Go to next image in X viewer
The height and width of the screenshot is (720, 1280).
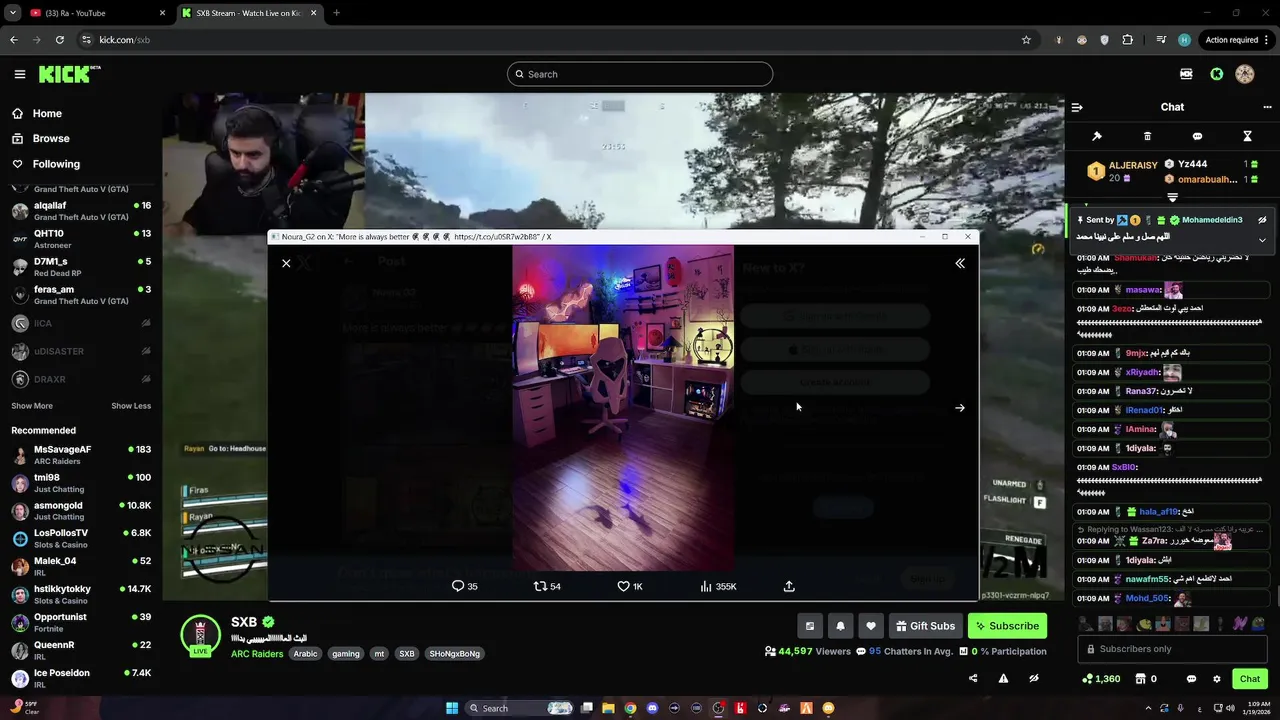click(960, 408)
